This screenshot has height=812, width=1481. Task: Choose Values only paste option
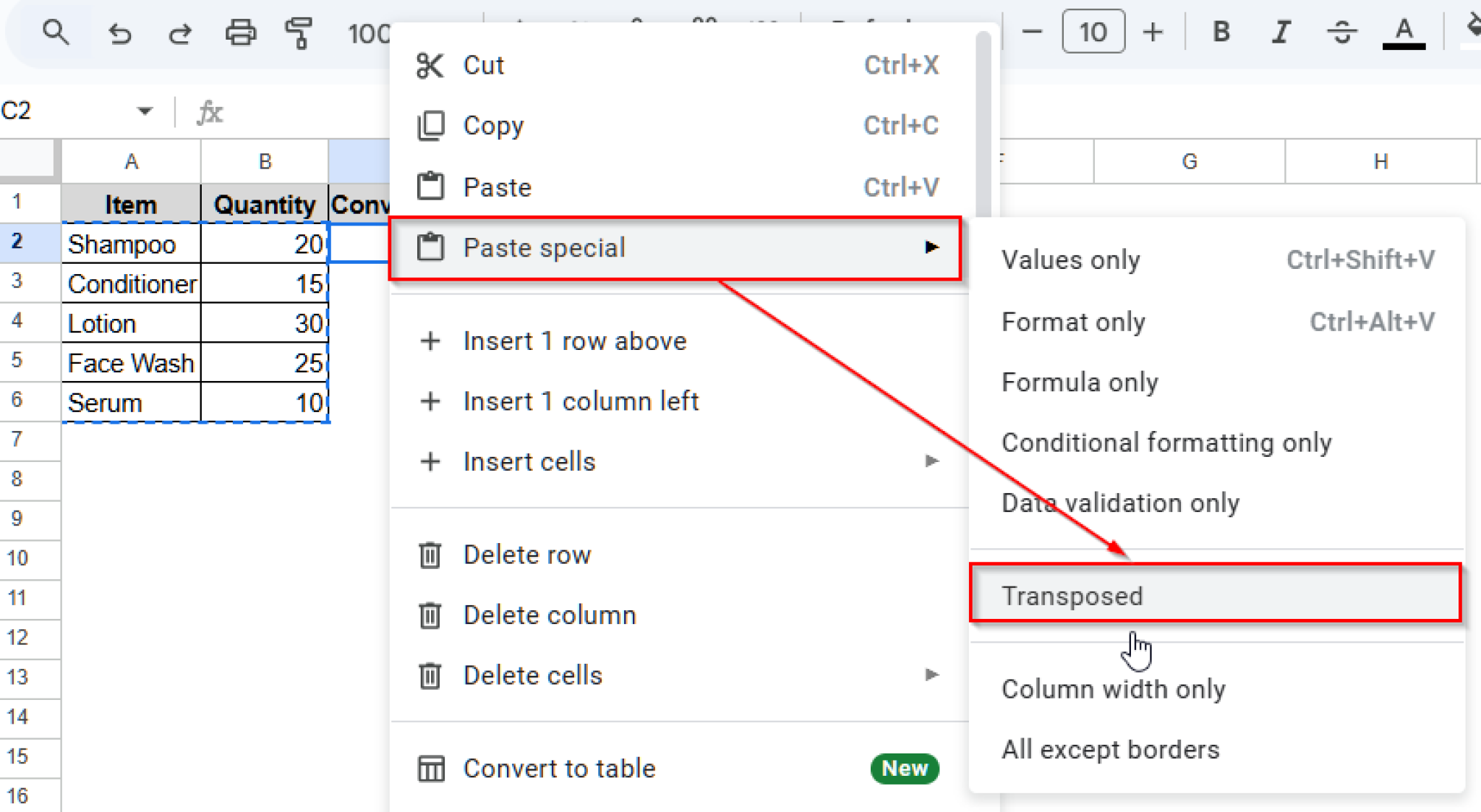[1071, 260]
